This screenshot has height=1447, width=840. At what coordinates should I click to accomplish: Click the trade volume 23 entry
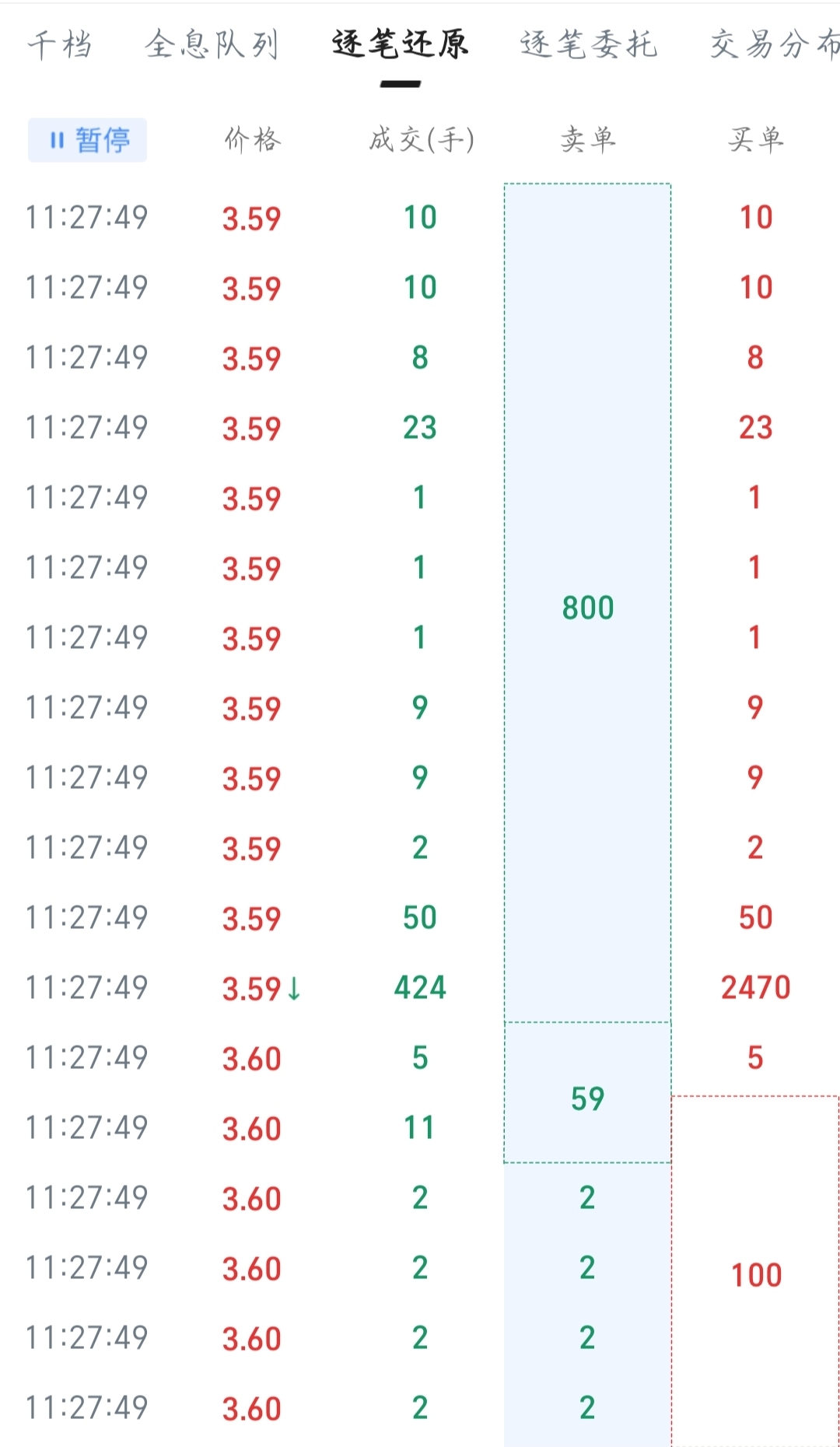(x=420, y=427)
